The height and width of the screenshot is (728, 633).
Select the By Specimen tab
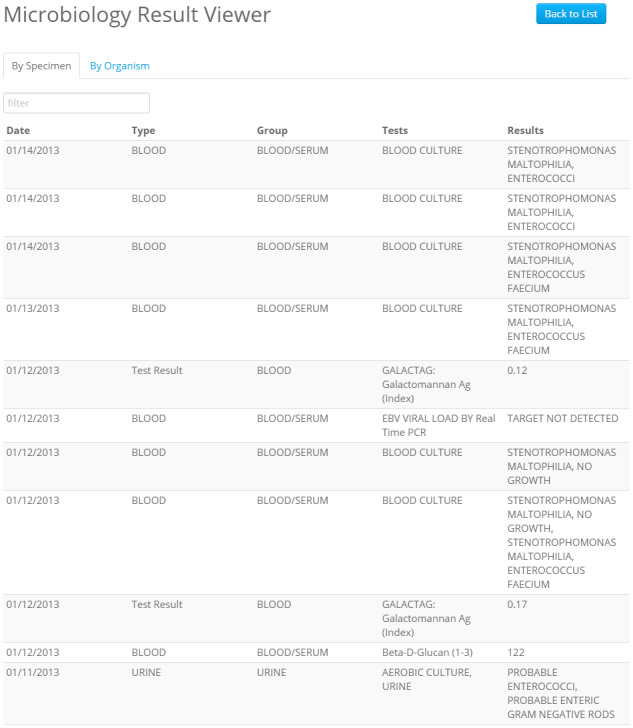(41, 66)
